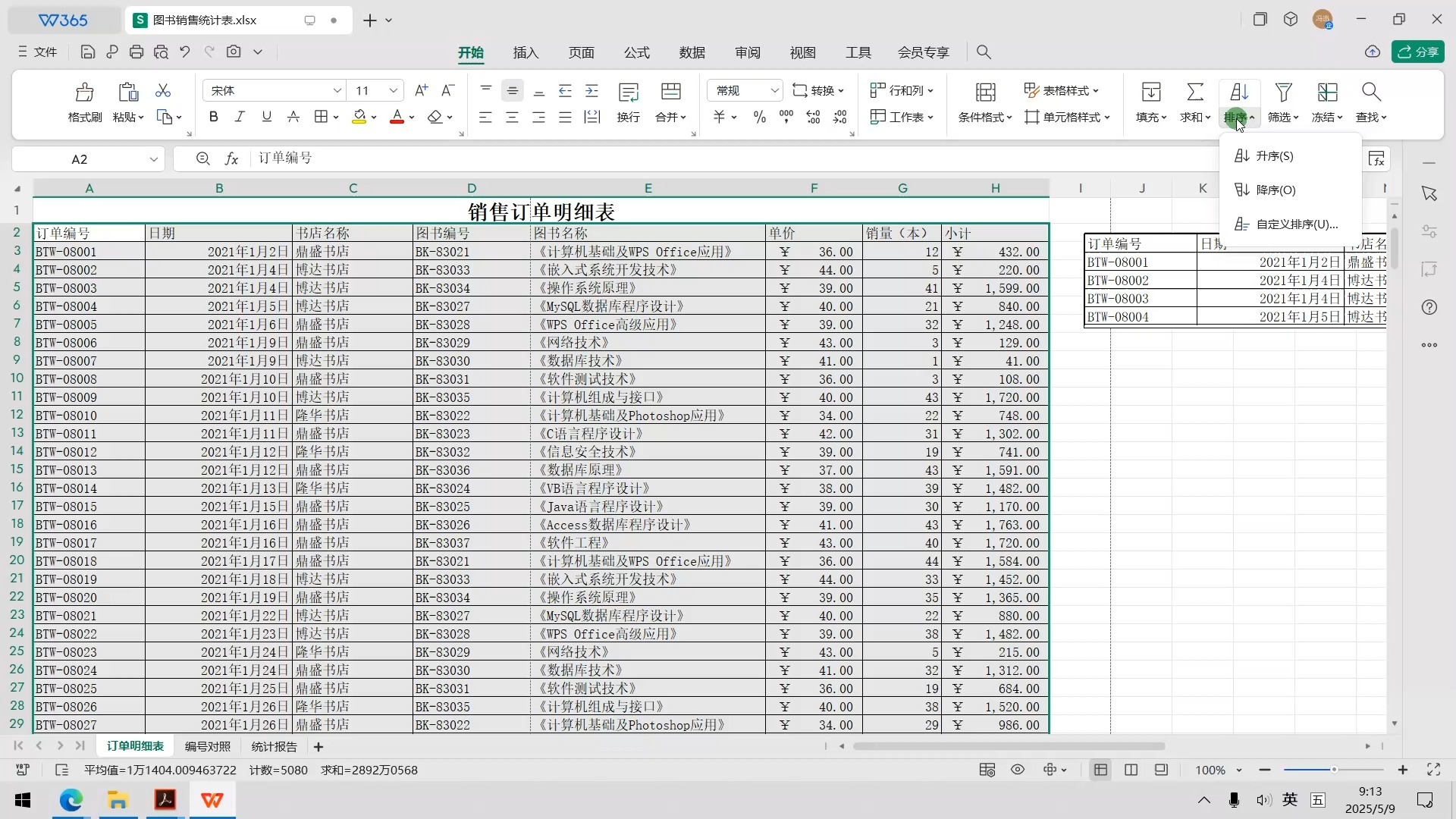Click the add new sheet plus button
The height and width of the screenshot is (819, 1456).
coord(318,746)
